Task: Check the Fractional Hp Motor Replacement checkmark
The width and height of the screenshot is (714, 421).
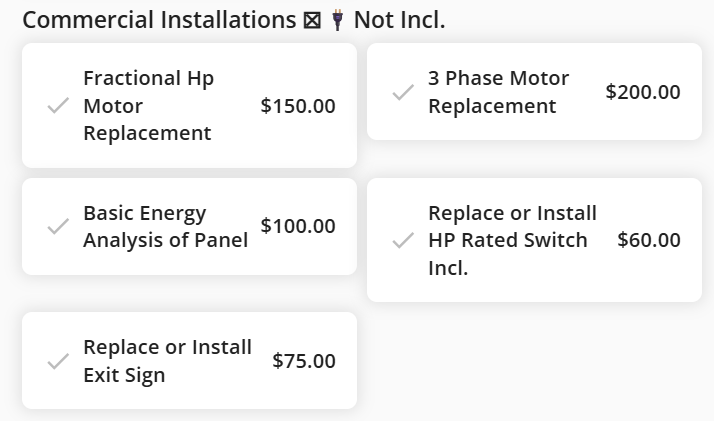Action: tap(58, 106)
